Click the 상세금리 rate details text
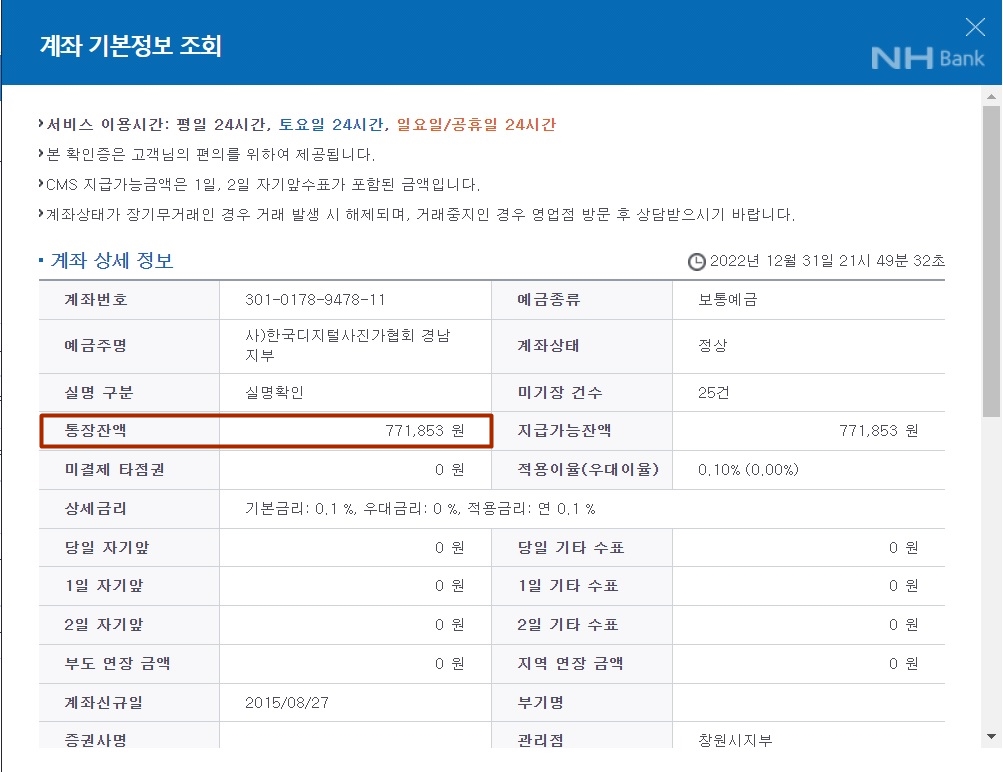1003x772 pixels. coord(420,509)
